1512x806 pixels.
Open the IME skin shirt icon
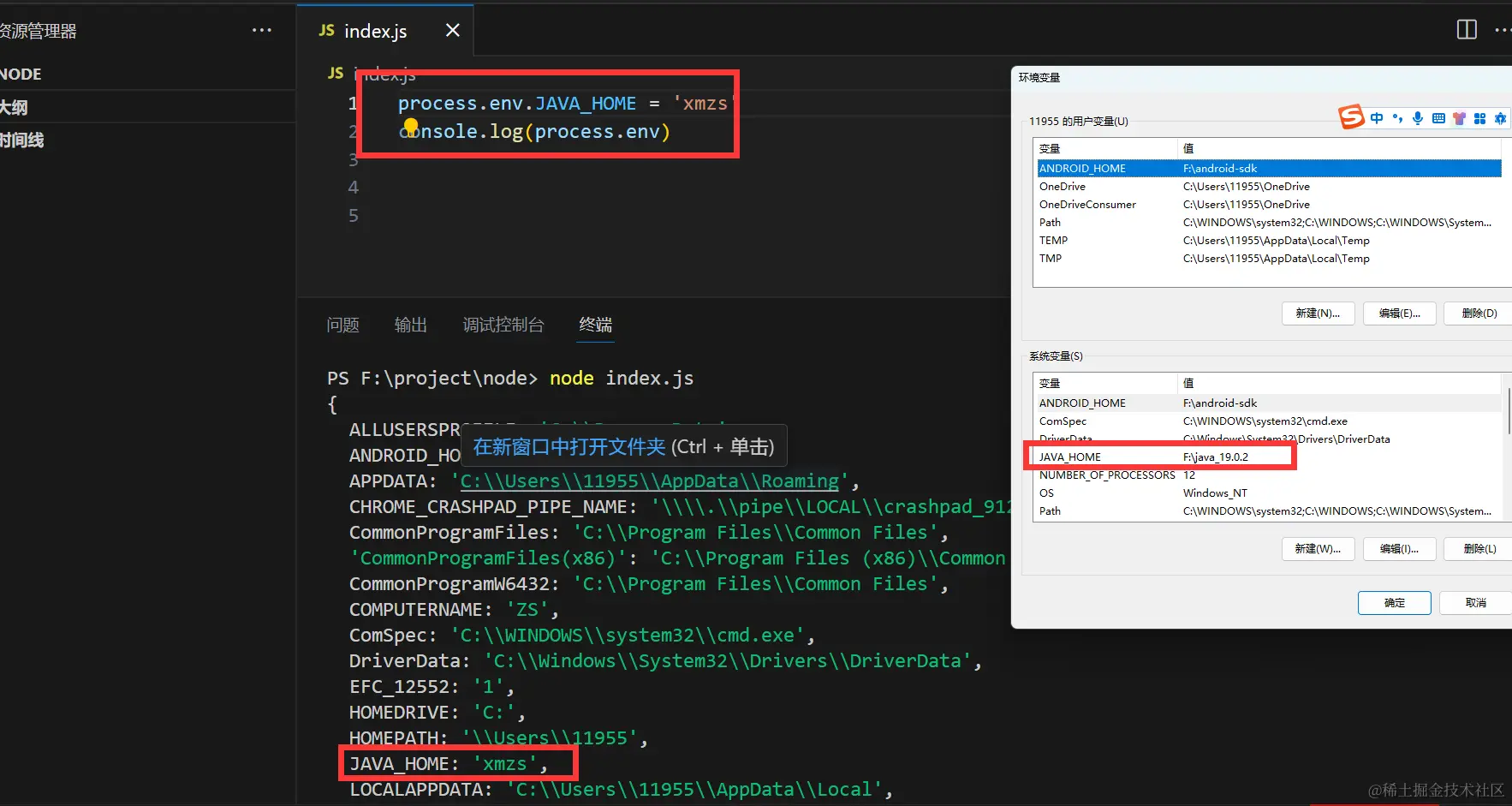(1459, 118)
